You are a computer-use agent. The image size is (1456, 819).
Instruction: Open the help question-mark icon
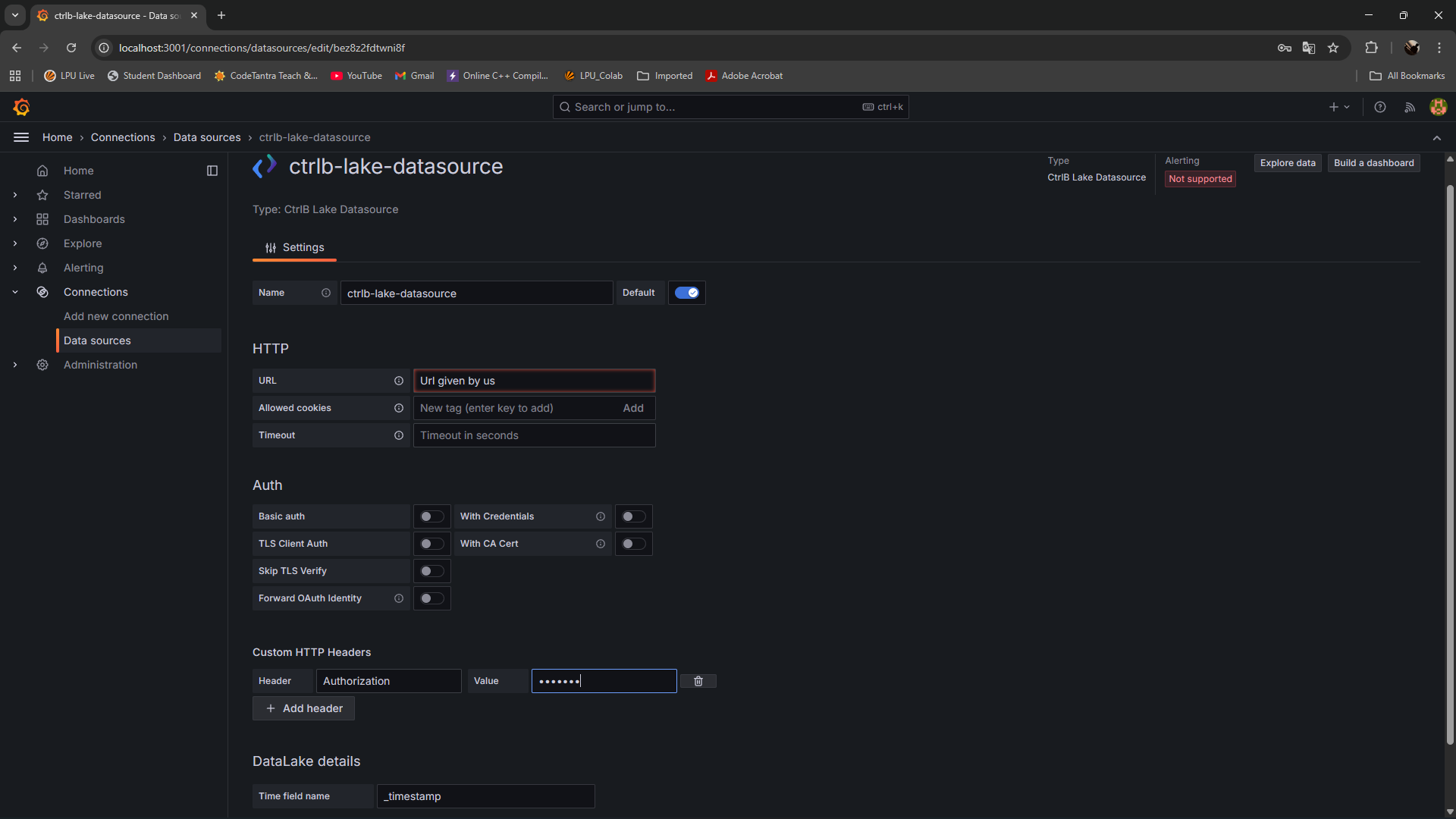coord(1380,107)
